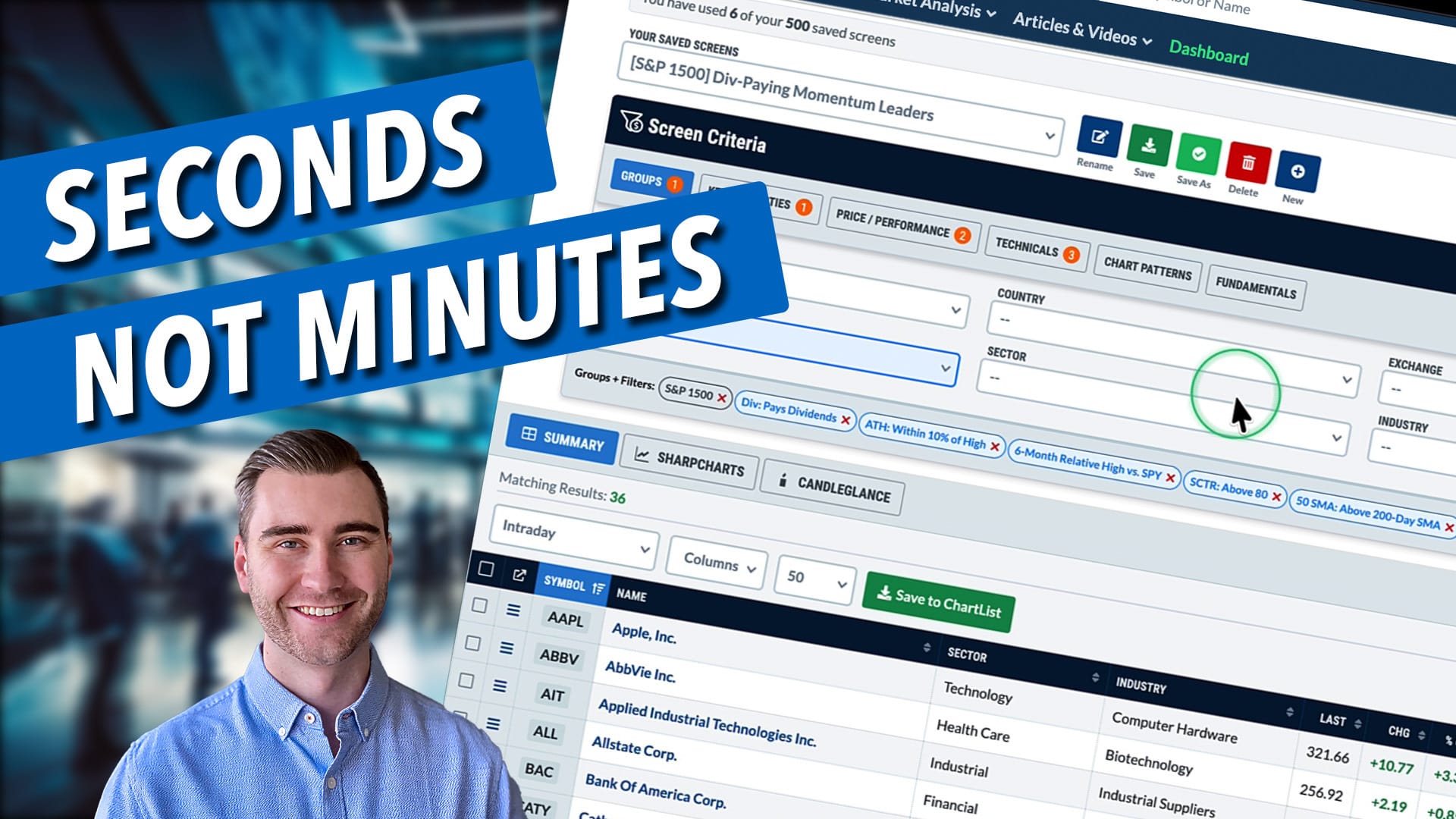Click the AAPL symbol cell
1456x819 pixels.
(566, 619)
